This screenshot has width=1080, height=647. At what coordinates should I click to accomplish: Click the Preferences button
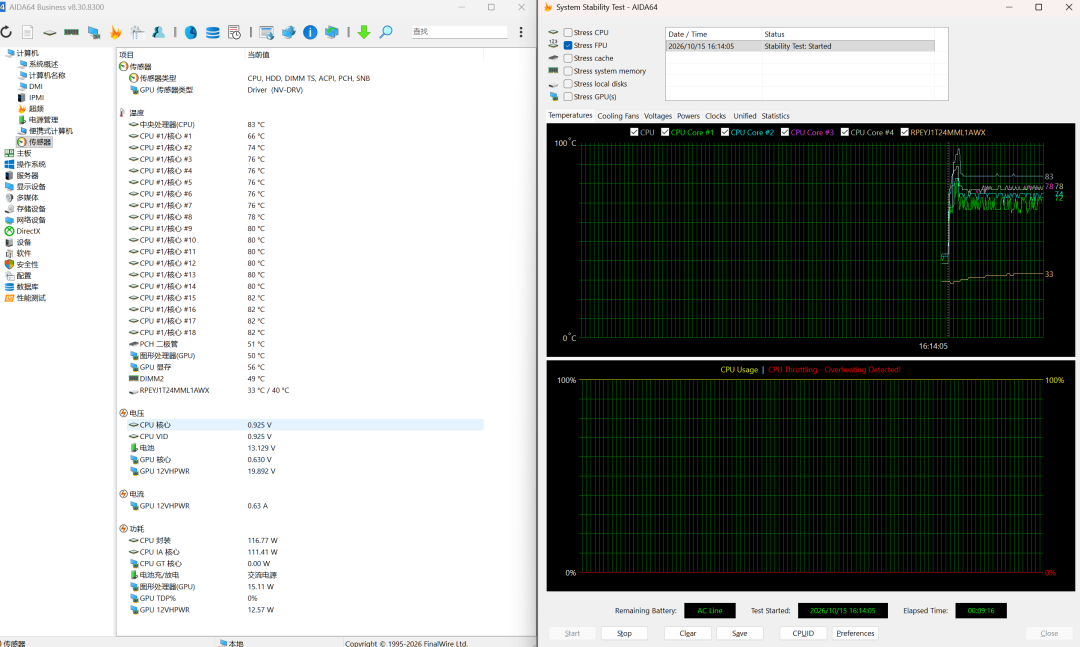(x=855, y=633)
